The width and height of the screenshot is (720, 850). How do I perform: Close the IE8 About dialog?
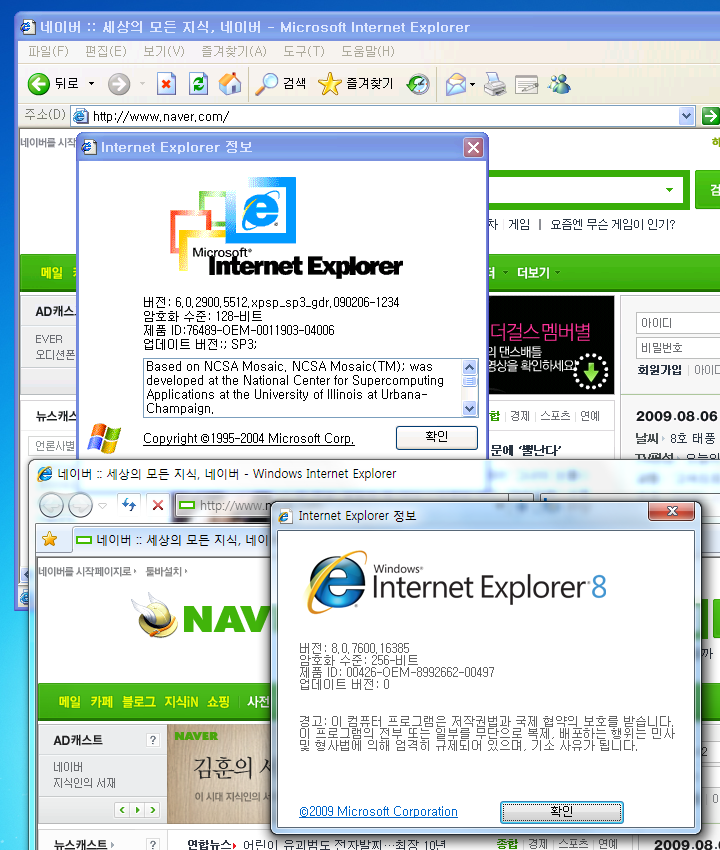[x=672, y=510]
